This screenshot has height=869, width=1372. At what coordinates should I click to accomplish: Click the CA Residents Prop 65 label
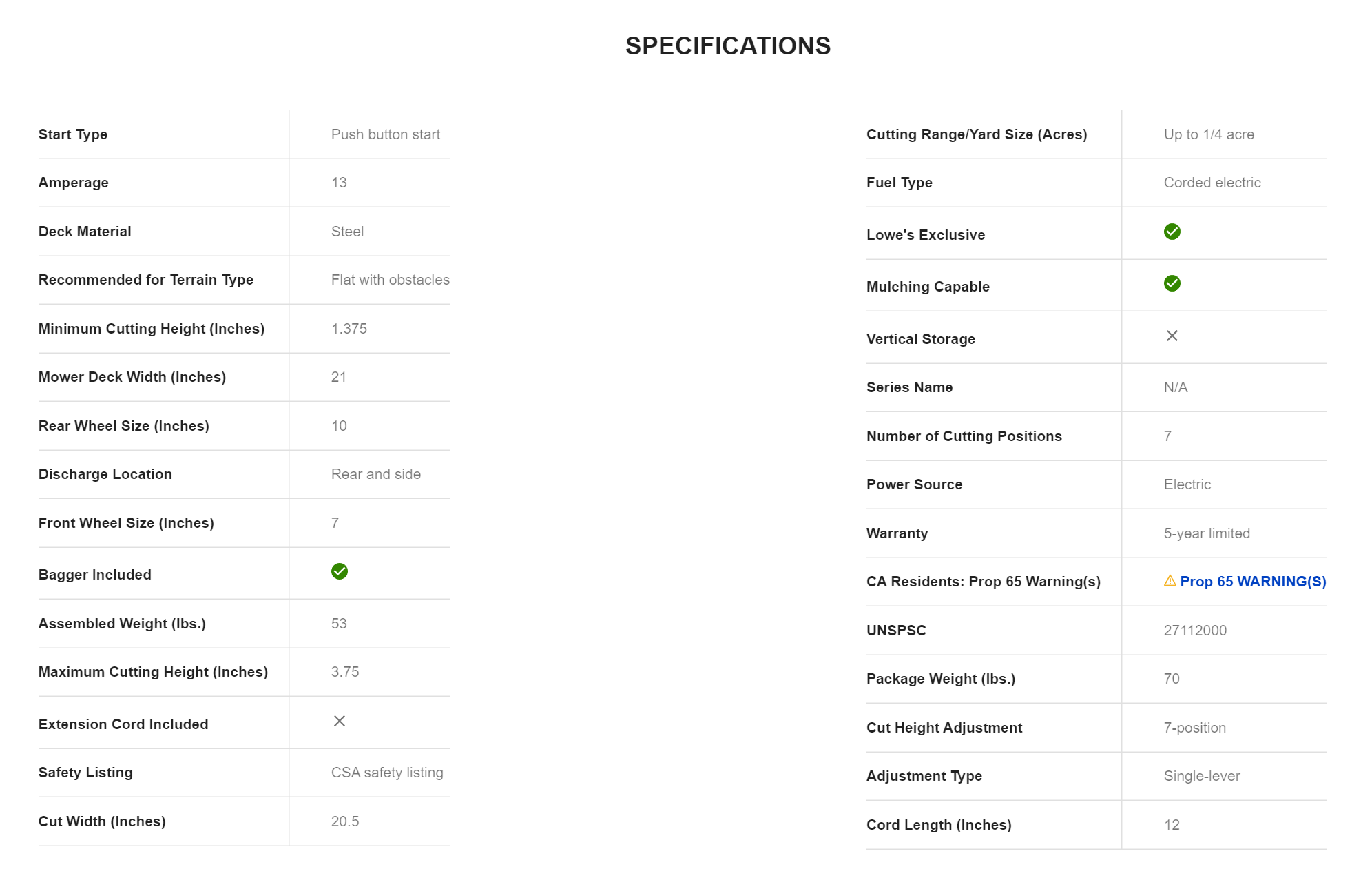click(983, 582)
